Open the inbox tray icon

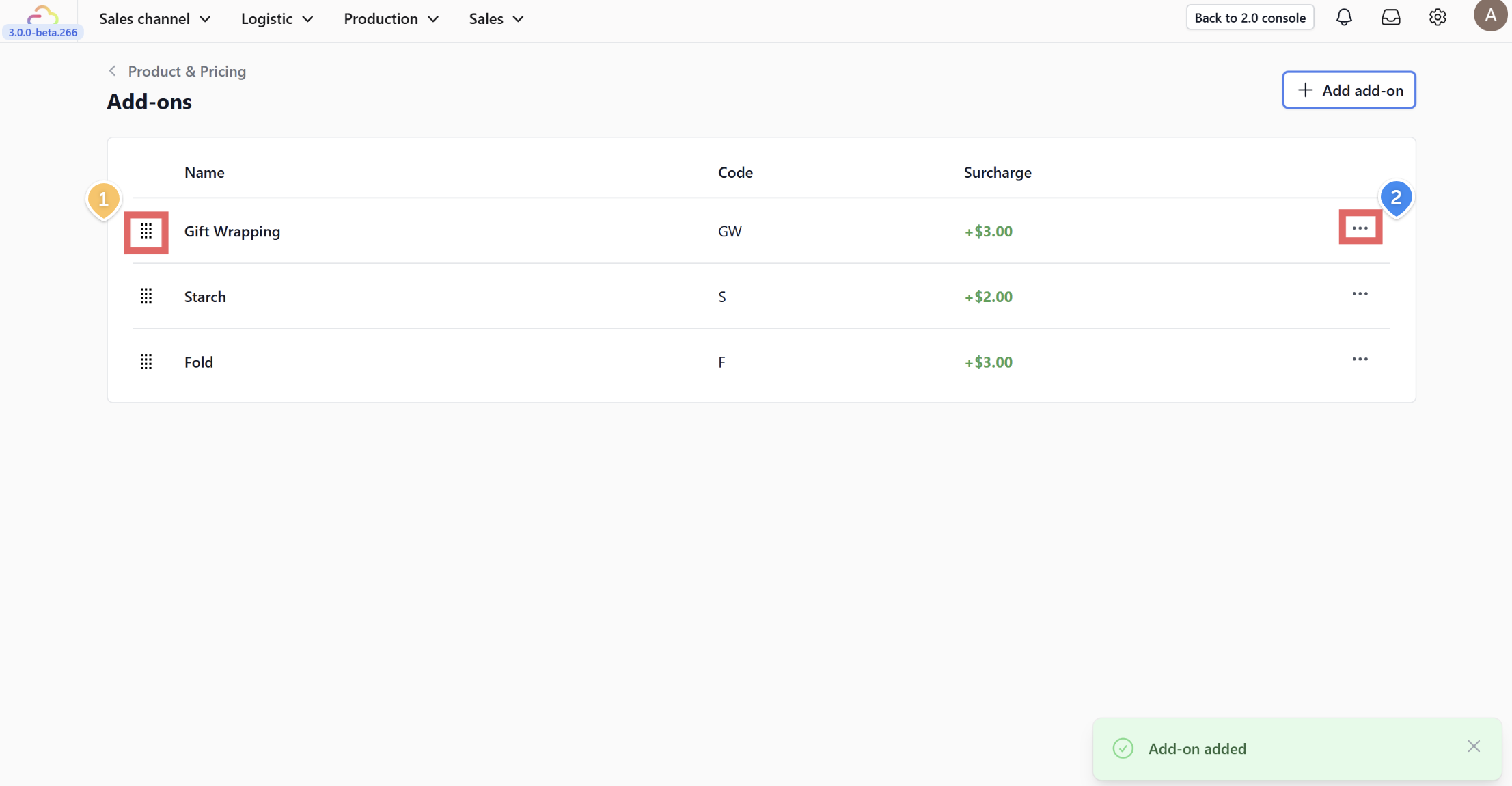tap(1390, 18)
